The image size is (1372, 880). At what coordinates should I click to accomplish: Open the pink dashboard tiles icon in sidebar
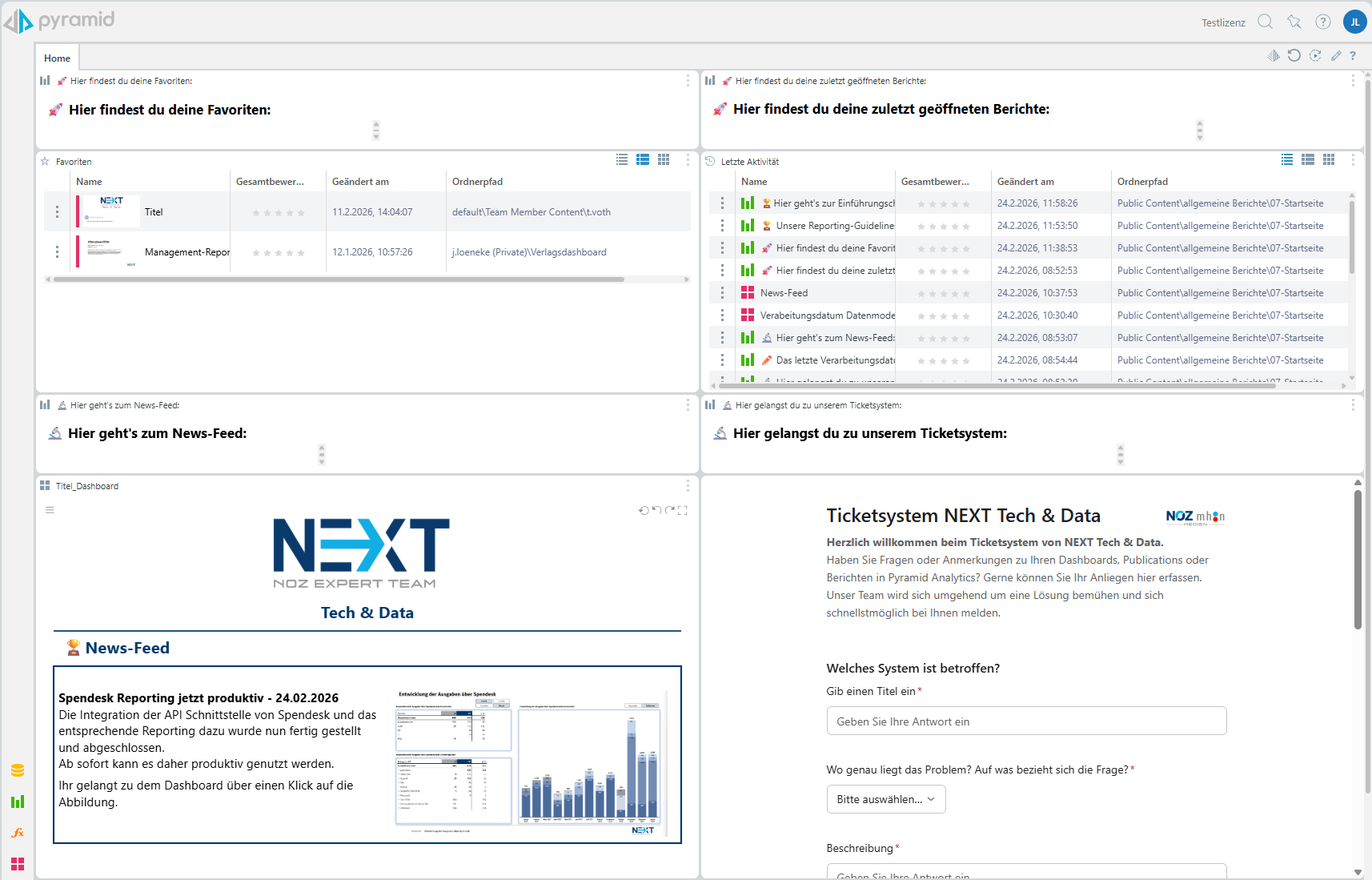pyautogui.click(x=18, y=863)
